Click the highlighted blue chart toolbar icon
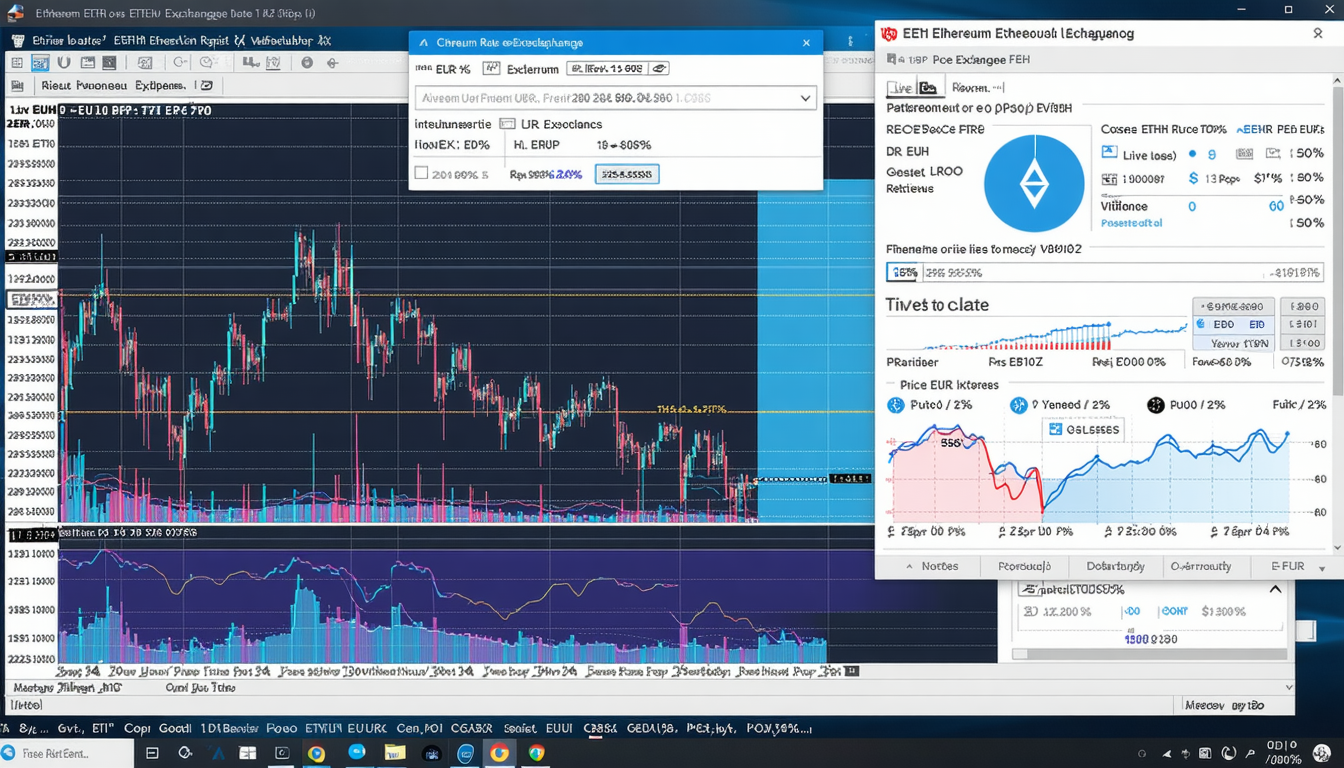Viewport: 1344px width, 768px height. tap(40, 63)
